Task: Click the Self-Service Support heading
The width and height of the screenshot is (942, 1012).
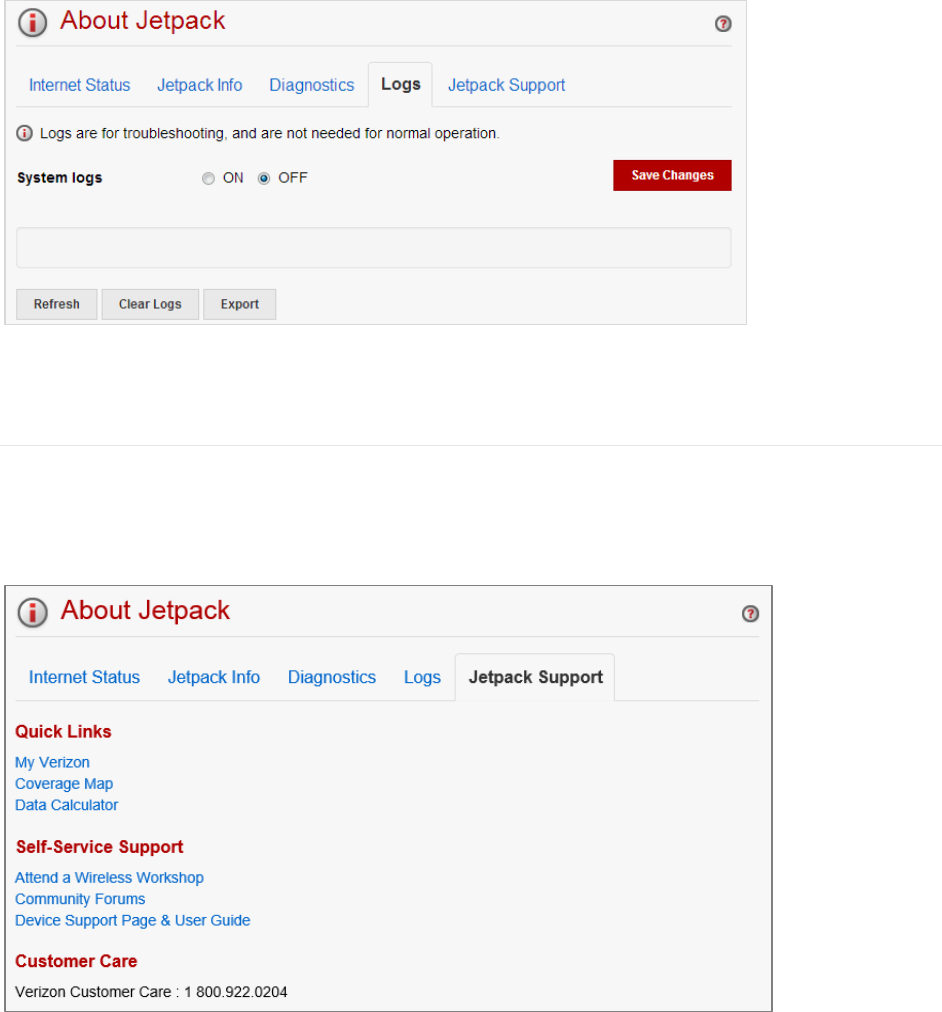Action: (x=99, y=847)
